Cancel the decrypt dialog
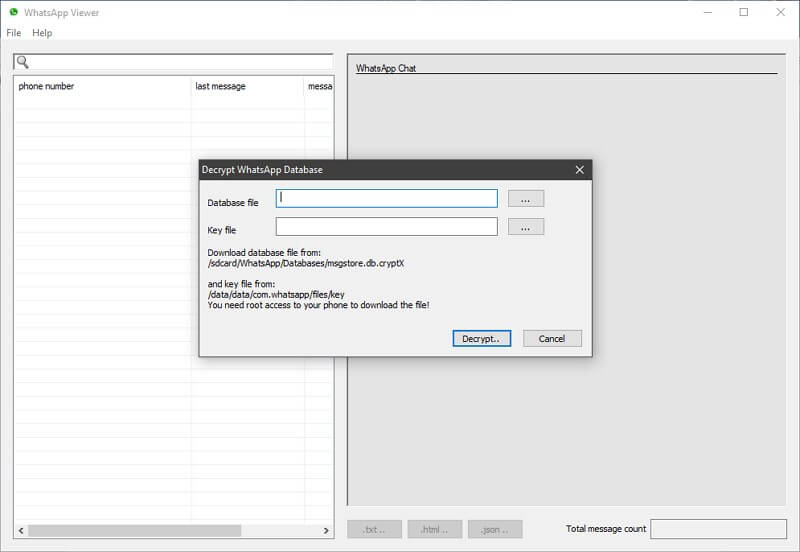This screenshot has width=800, height=552. 552,338
